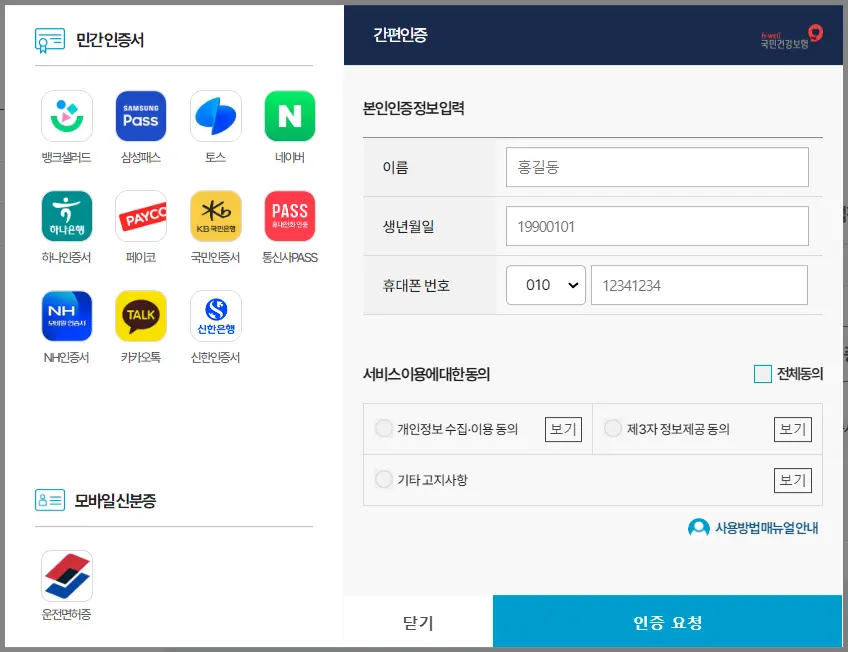Image resolution: width=848 pixels, height=652 pixels.
Task: Click the phone number input field
Action: [699, 285]
